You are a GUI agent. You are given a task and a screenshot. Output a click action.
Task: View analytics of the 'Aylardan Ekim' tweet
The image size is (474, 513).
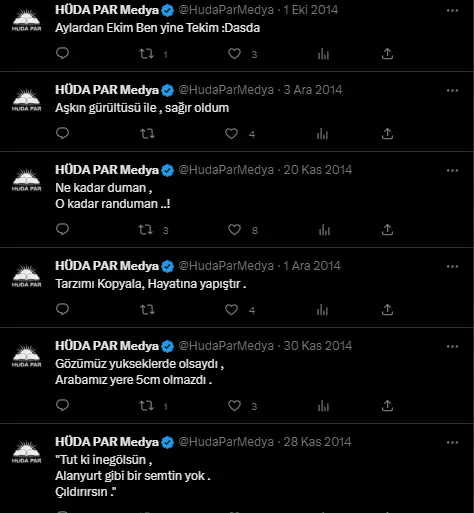point(323,54)
